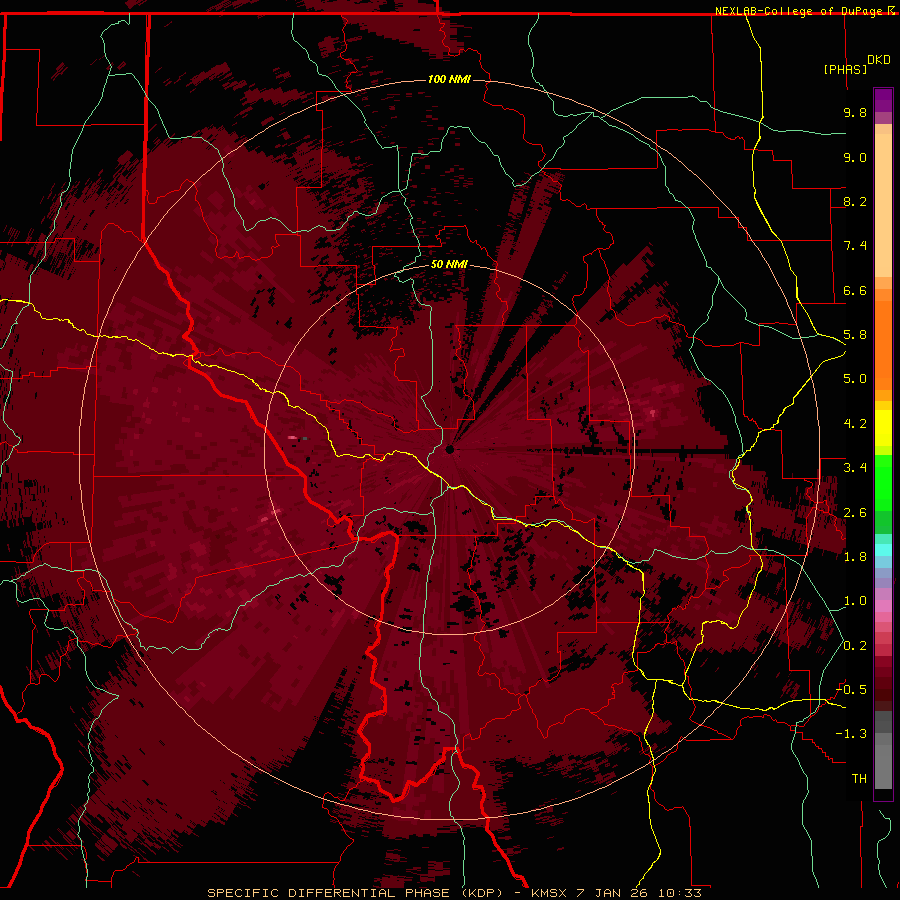
Task: Click the -0.5 value on color scale
Action: tap(851, 690)
